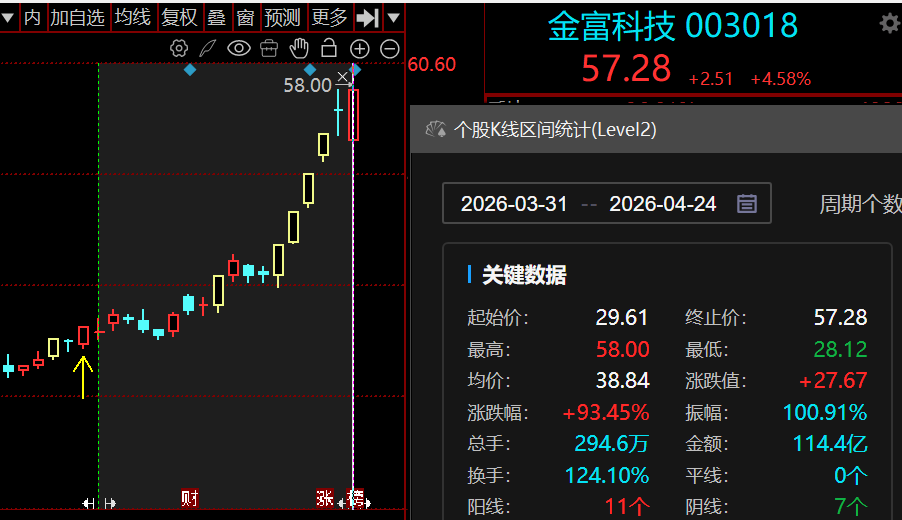
Task: Open the calendar date picker icon
Action: click(747, 204)
